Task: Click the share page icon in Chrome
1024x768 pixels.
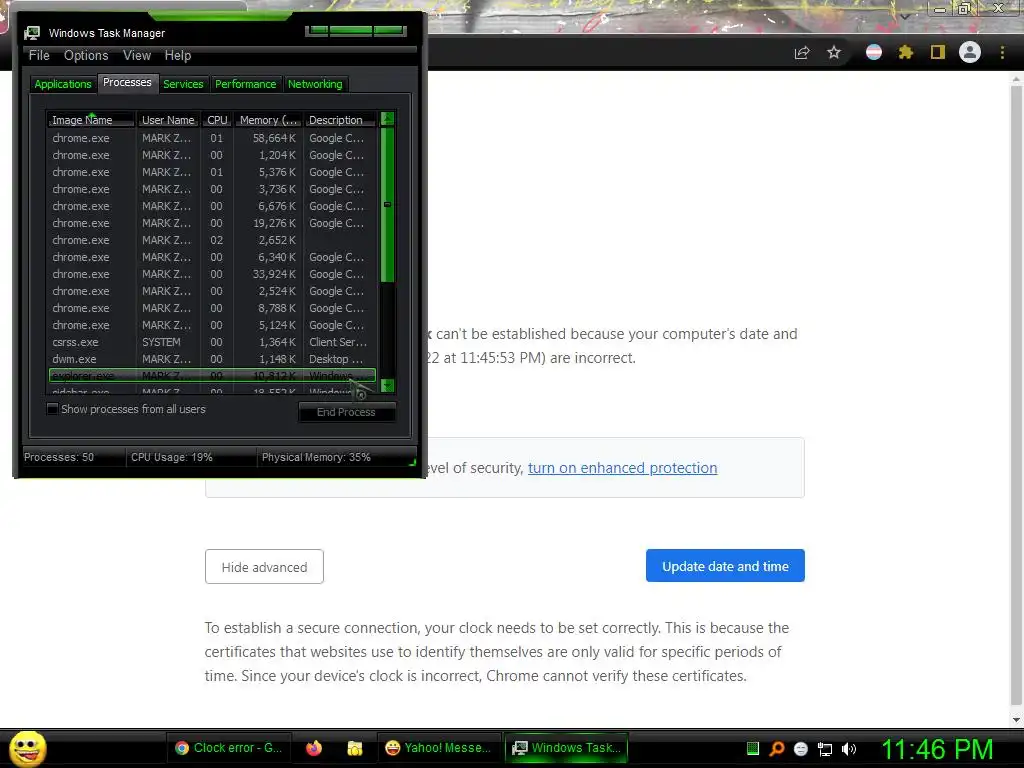Action: [802, 52]
